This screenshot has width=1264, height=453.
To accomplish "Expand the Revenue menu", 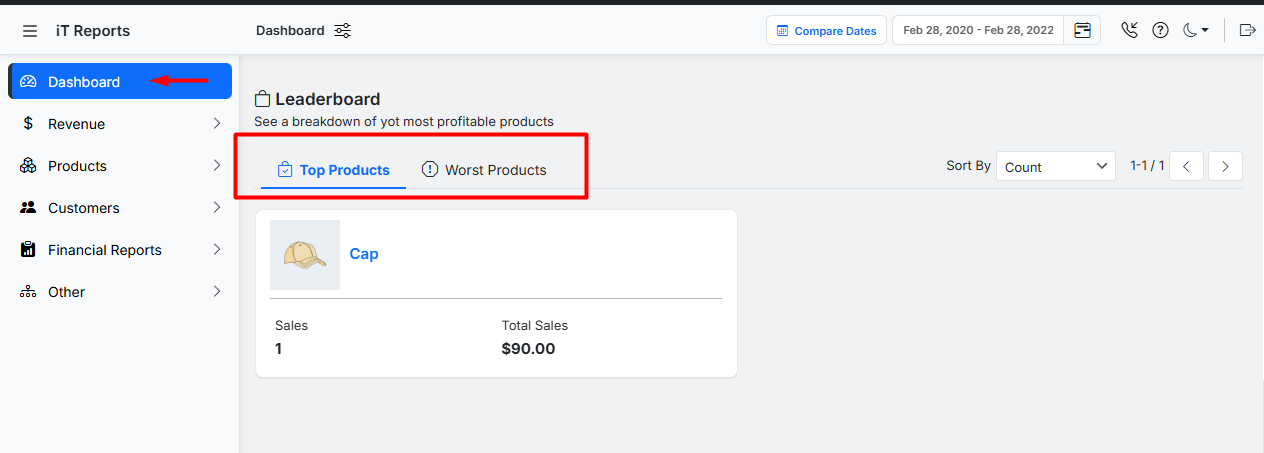I will [x=120, y=124].
